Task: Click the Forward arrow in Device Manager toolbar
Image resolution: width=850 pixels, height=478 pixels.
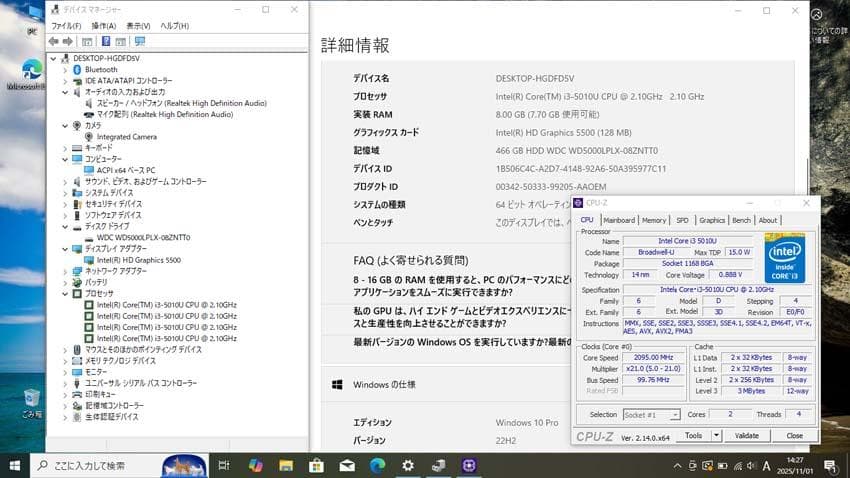Action: pyautogui.click(x=67, y=41)
